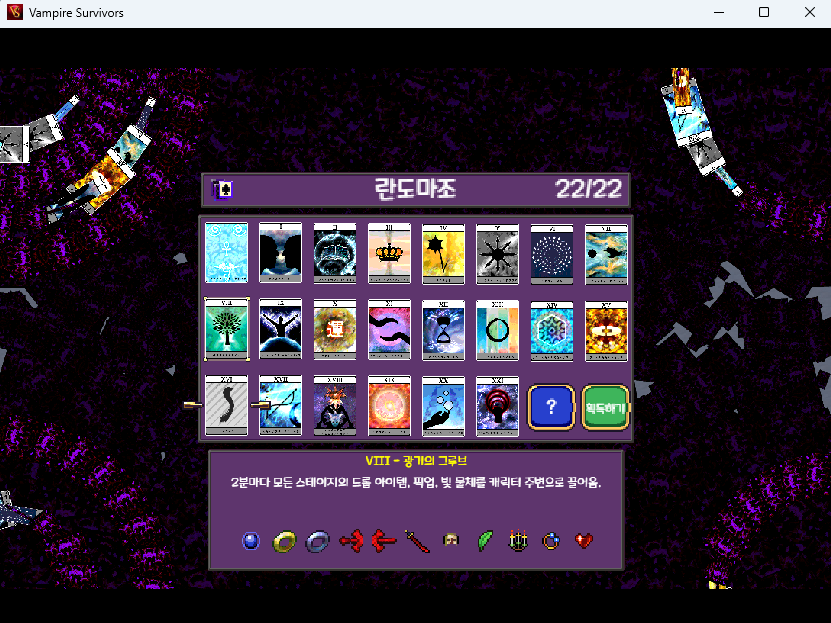The image size is (831, 623).
Task: Choose arcana card VII with the blue-orange clouds
Action: [606, 254]
